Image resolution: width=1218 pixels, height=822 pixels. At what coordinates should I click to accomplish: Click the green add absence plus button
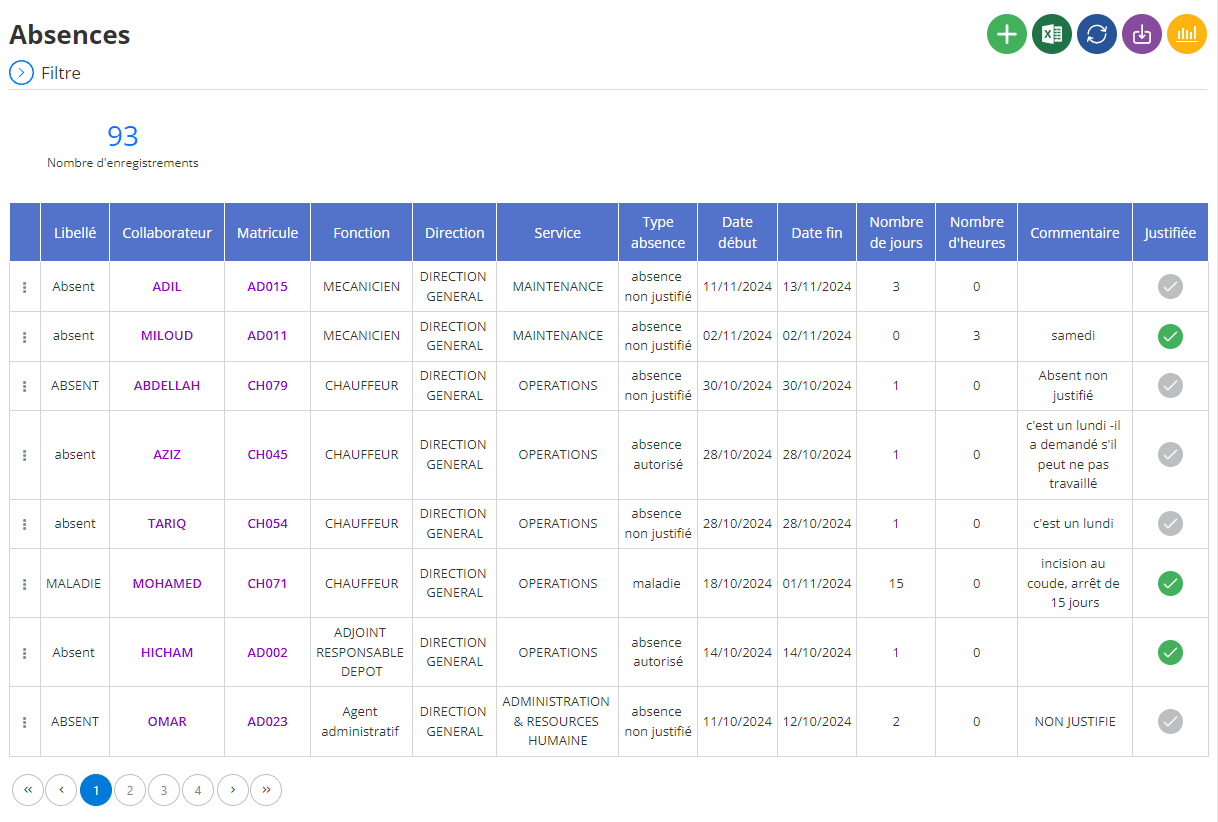(1007, 34)
